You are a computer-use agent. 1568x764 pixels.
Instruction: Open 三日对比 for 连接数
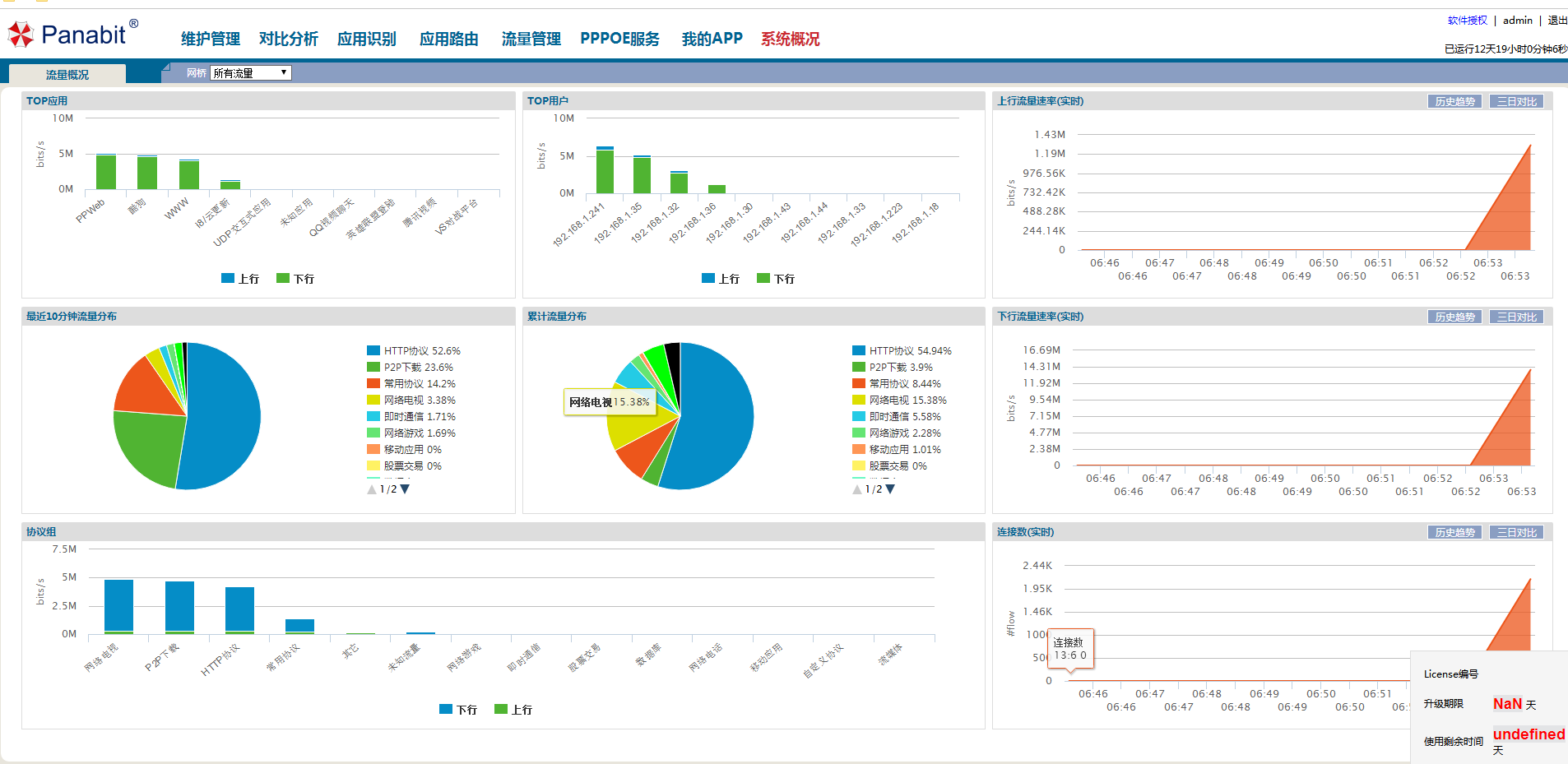click(x=1516, y=532)
